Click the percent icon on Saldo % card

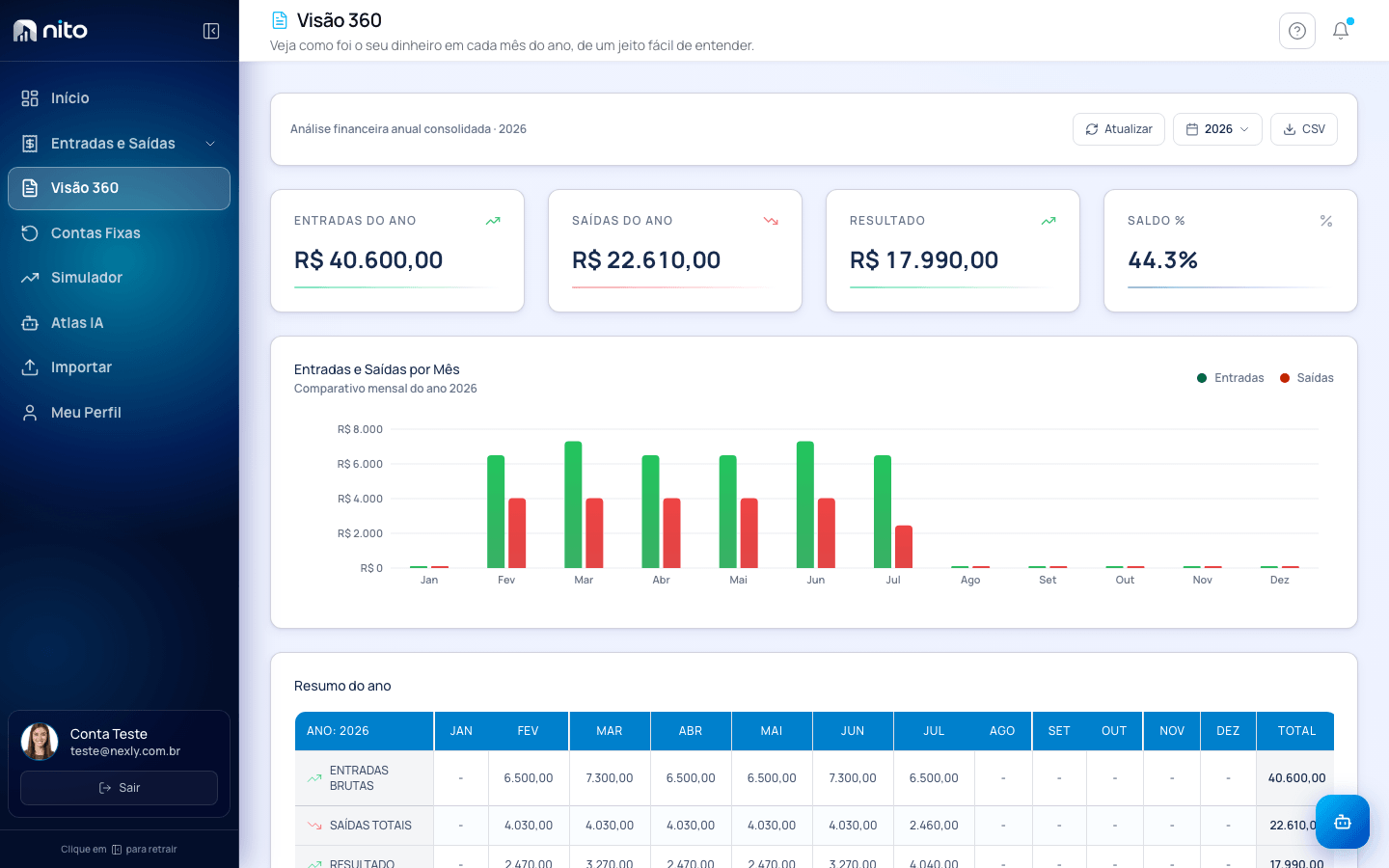(x=1326, y=221)
